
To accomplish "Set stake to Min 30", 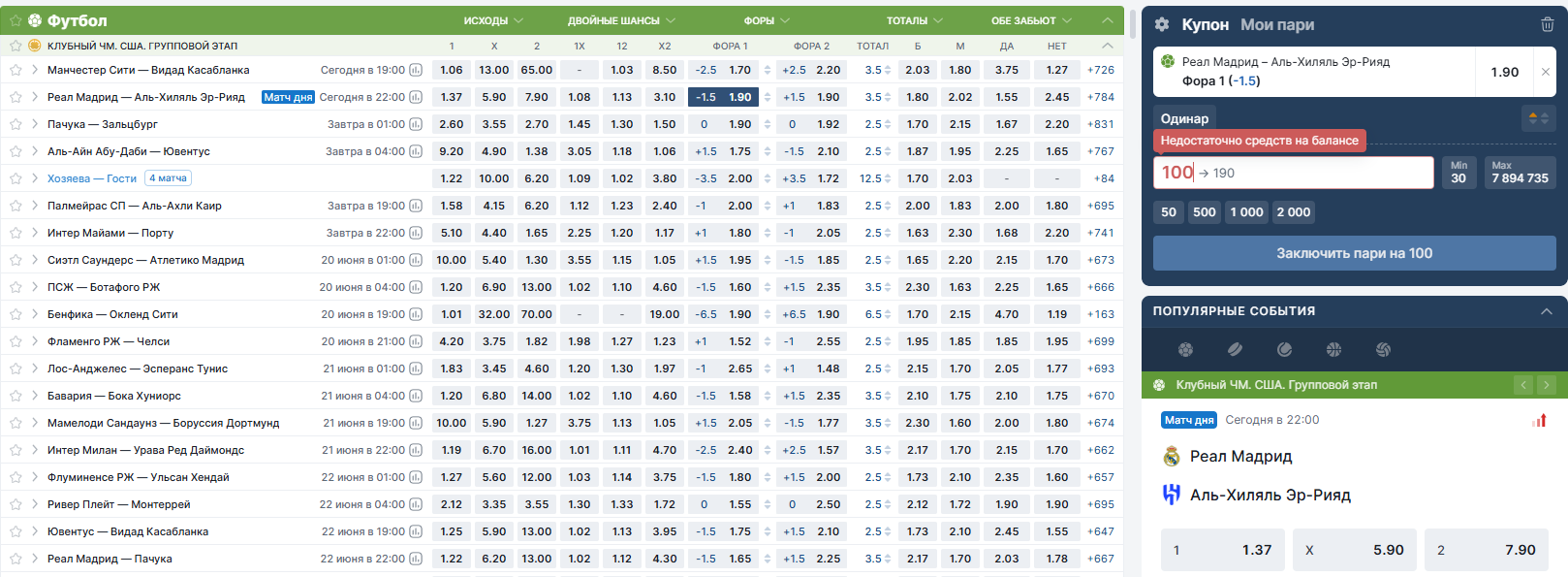I will [1458, 173].
